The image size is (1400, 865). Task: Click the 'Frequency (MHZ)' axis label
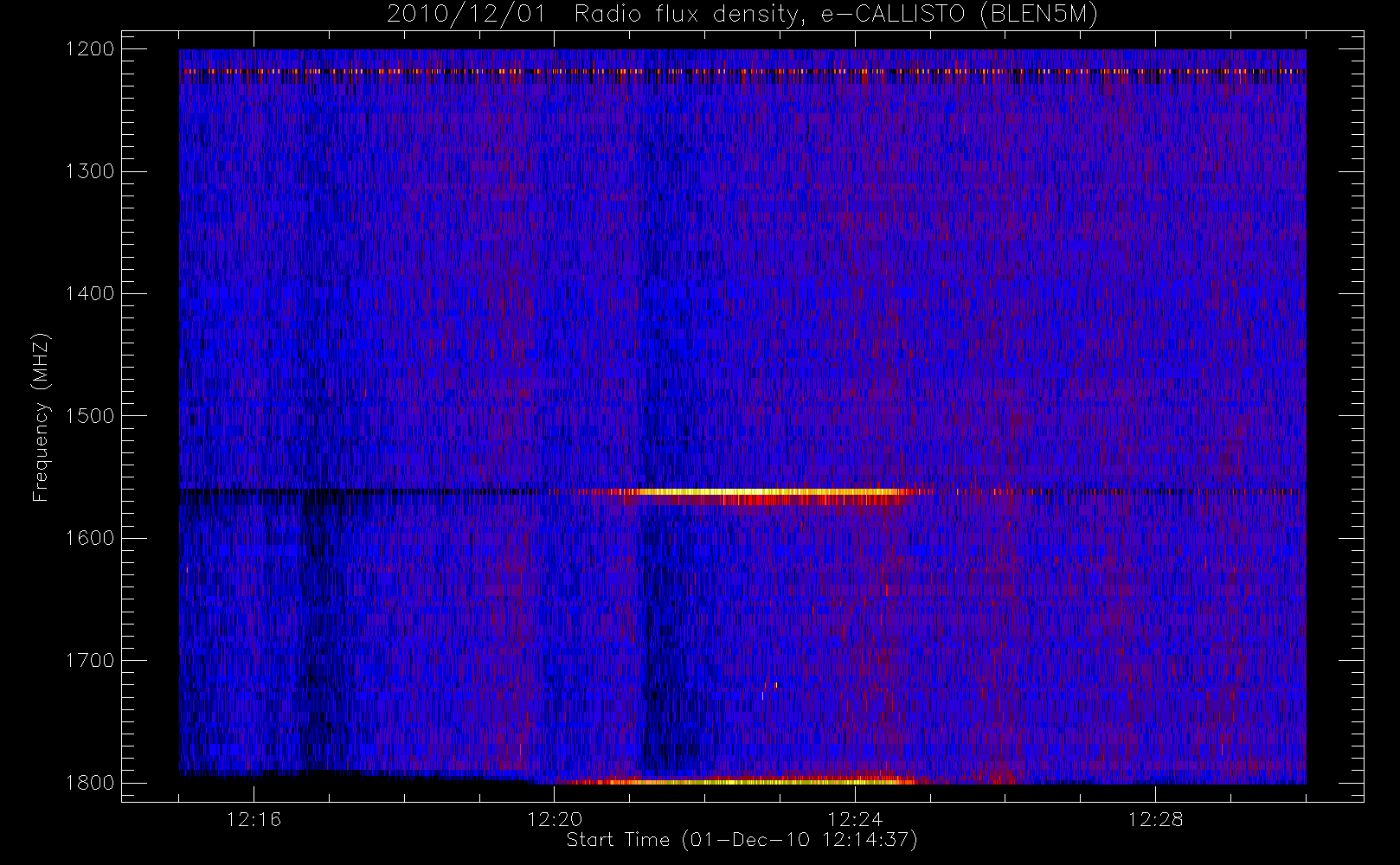pyautogui.click(x=40, y=417)
